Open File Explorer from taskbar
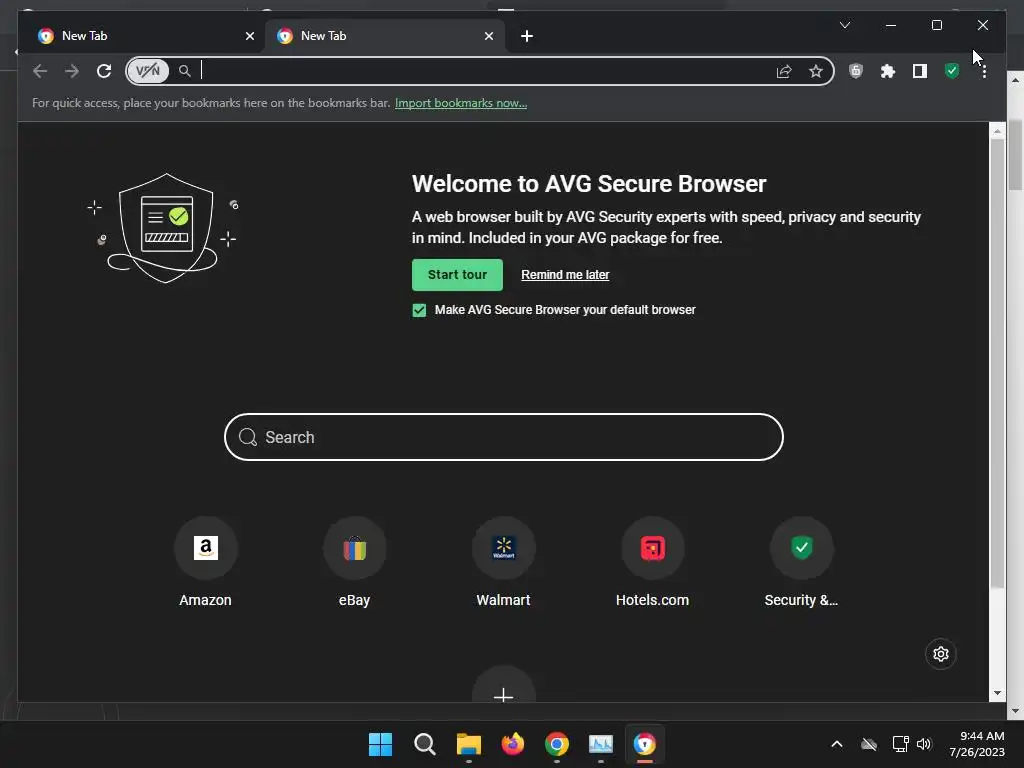 pyautogui.click(x=468, y=744)
